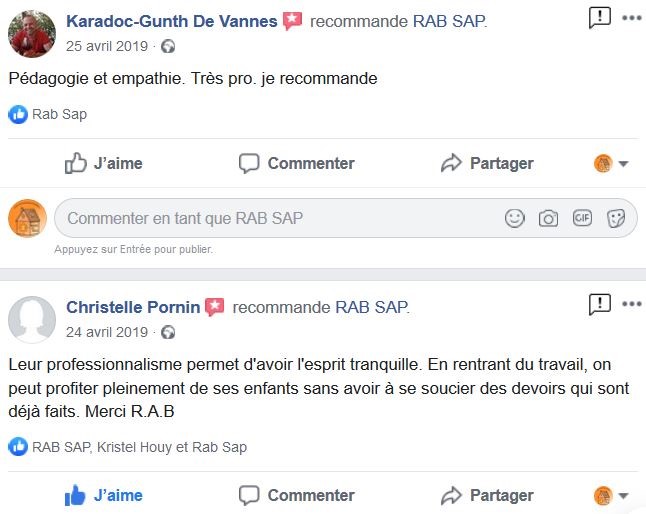Viewport: 646px width, 514px height.
Task: Report Christelle Pornin's recommendation via exclamation icon
Action: click(x=599, y=303)
